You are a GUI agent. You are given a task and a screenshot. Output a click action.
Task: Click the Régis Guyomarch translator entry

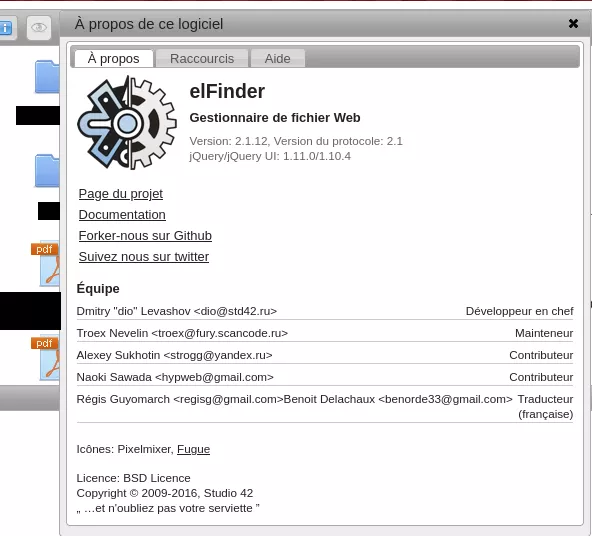325,407
